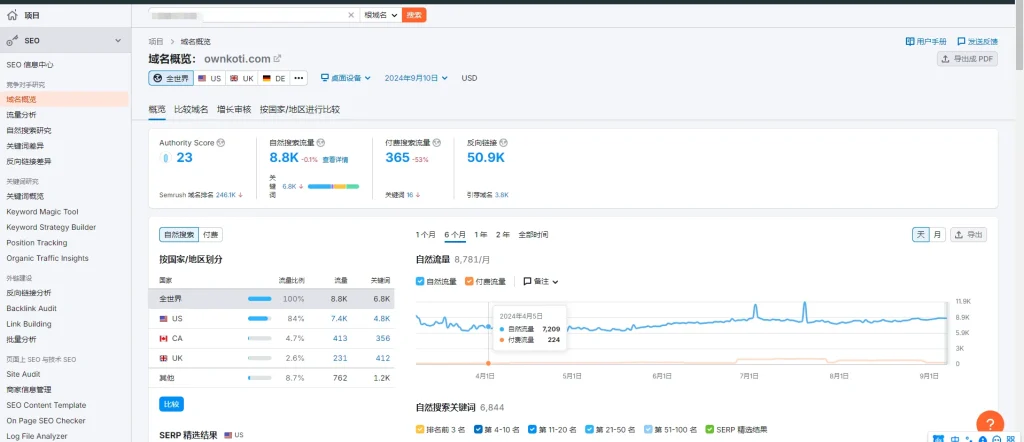Open ownkoti.com external link icon
The width and height of the screenshot is (1024, 442).
tap(277, 59)
